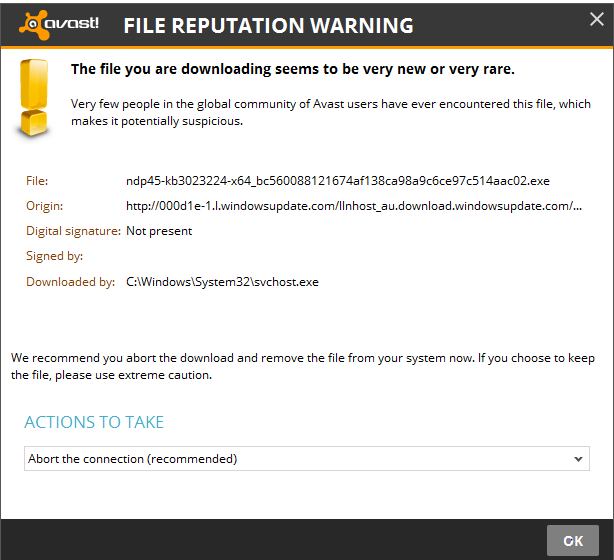
Task: Click the 'We recommend you abort' recommendation text
Action: [303, 367]
